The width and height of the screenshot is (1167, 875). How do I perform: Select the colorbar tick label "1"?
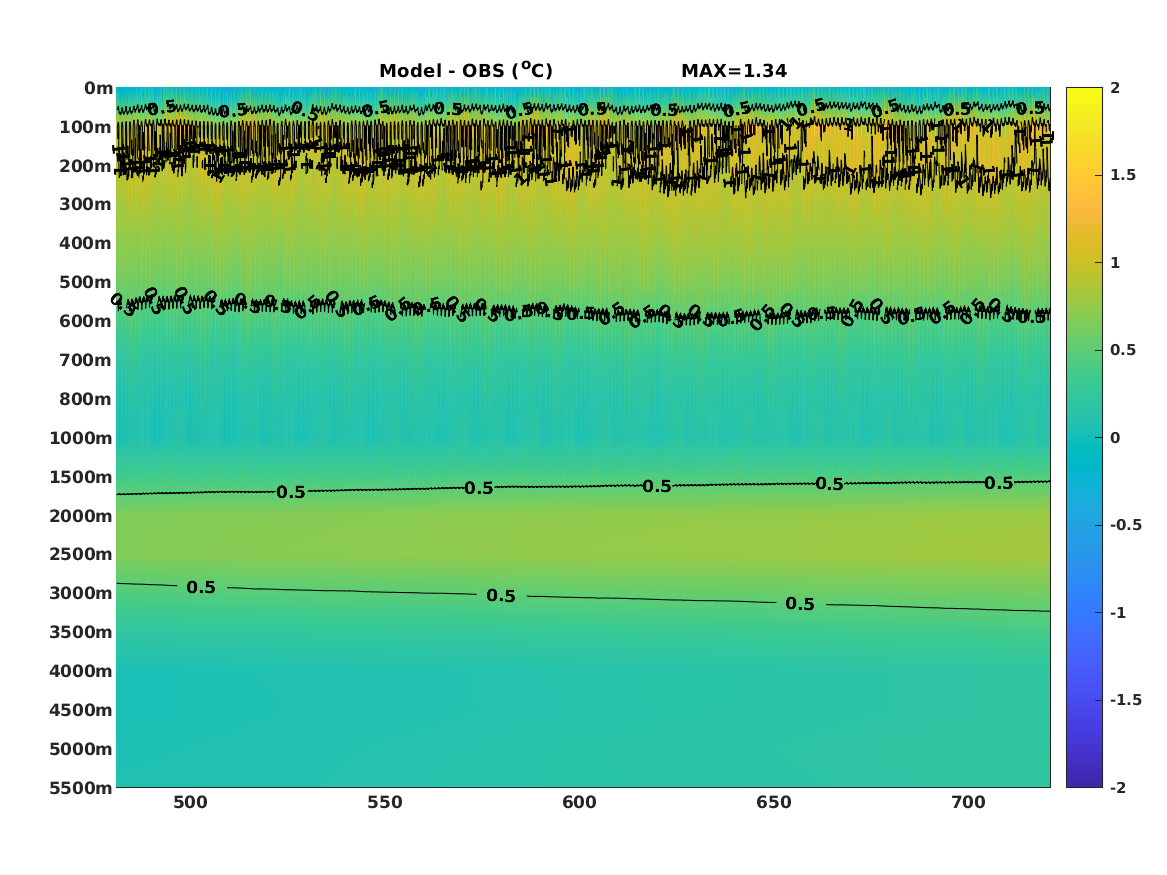pos(1115,263)
